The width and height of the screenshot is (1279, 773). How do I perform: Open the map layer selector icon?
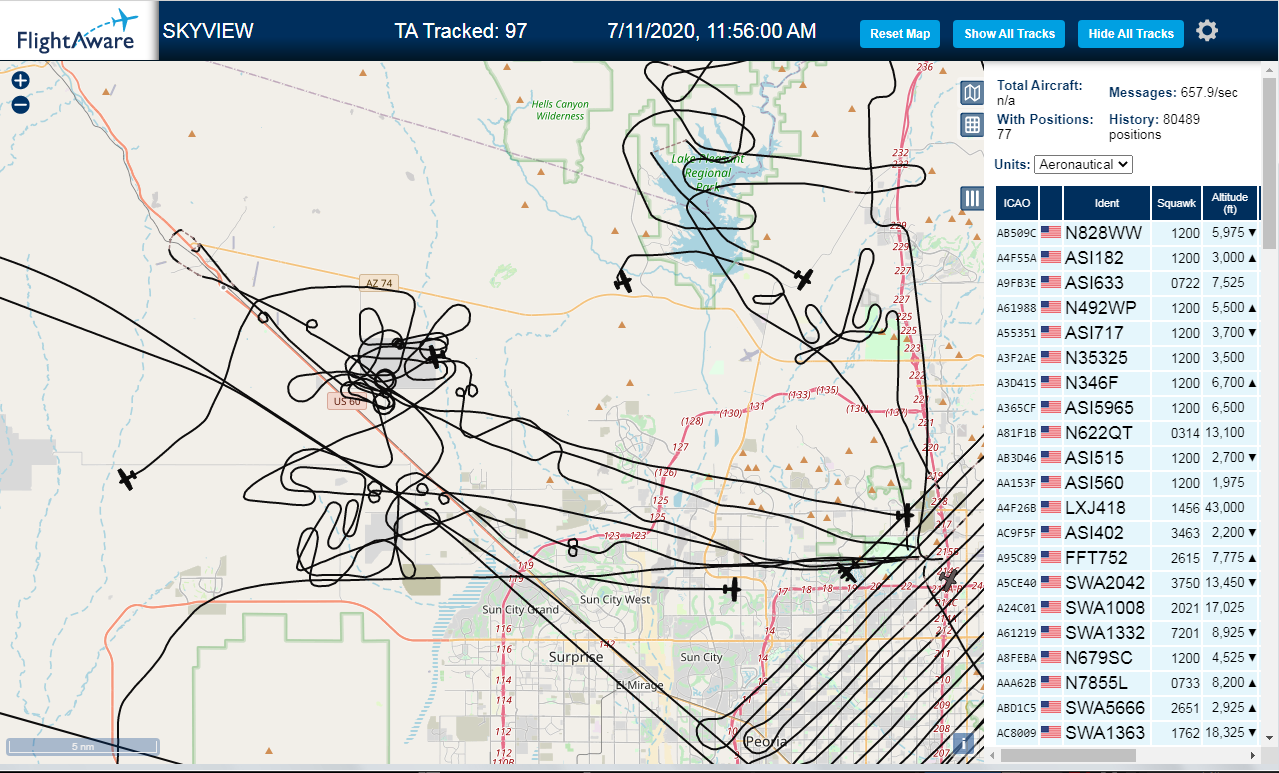coord(971,93)
